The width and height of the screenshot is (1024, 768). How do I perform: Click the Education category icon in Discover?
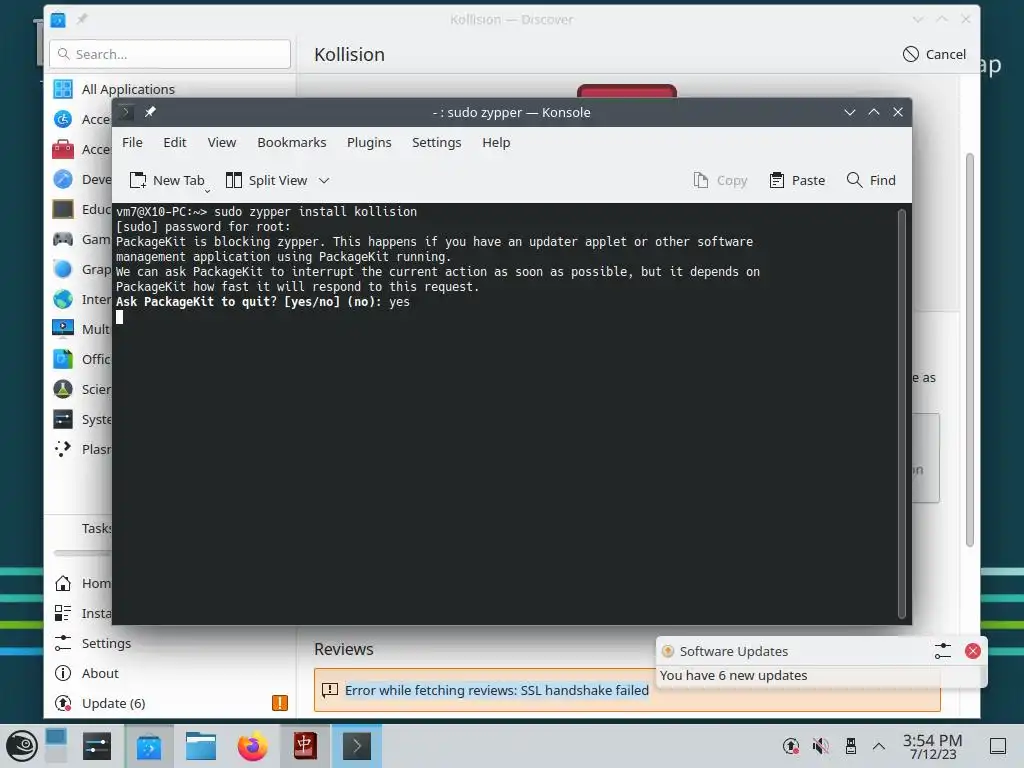63,209
